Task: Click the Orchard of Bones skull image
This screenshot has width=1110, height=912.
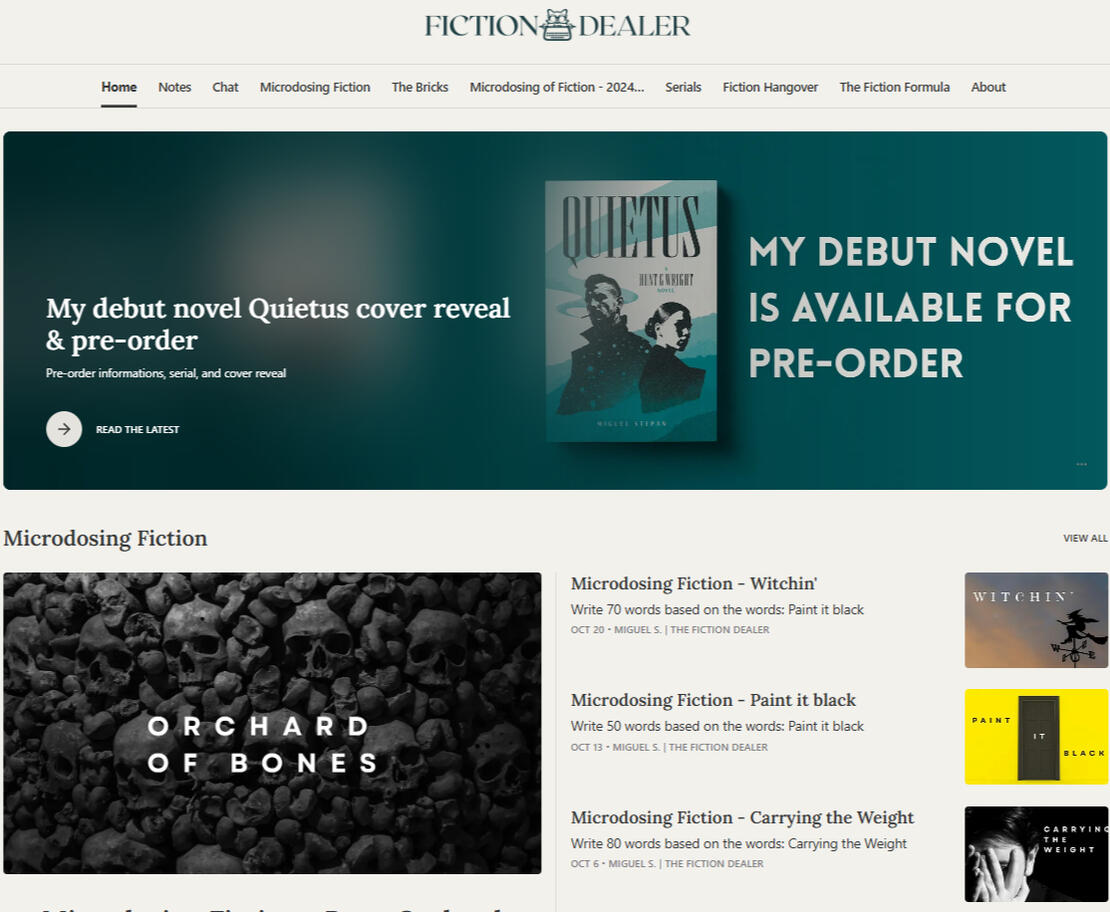Action: (272, 723)
